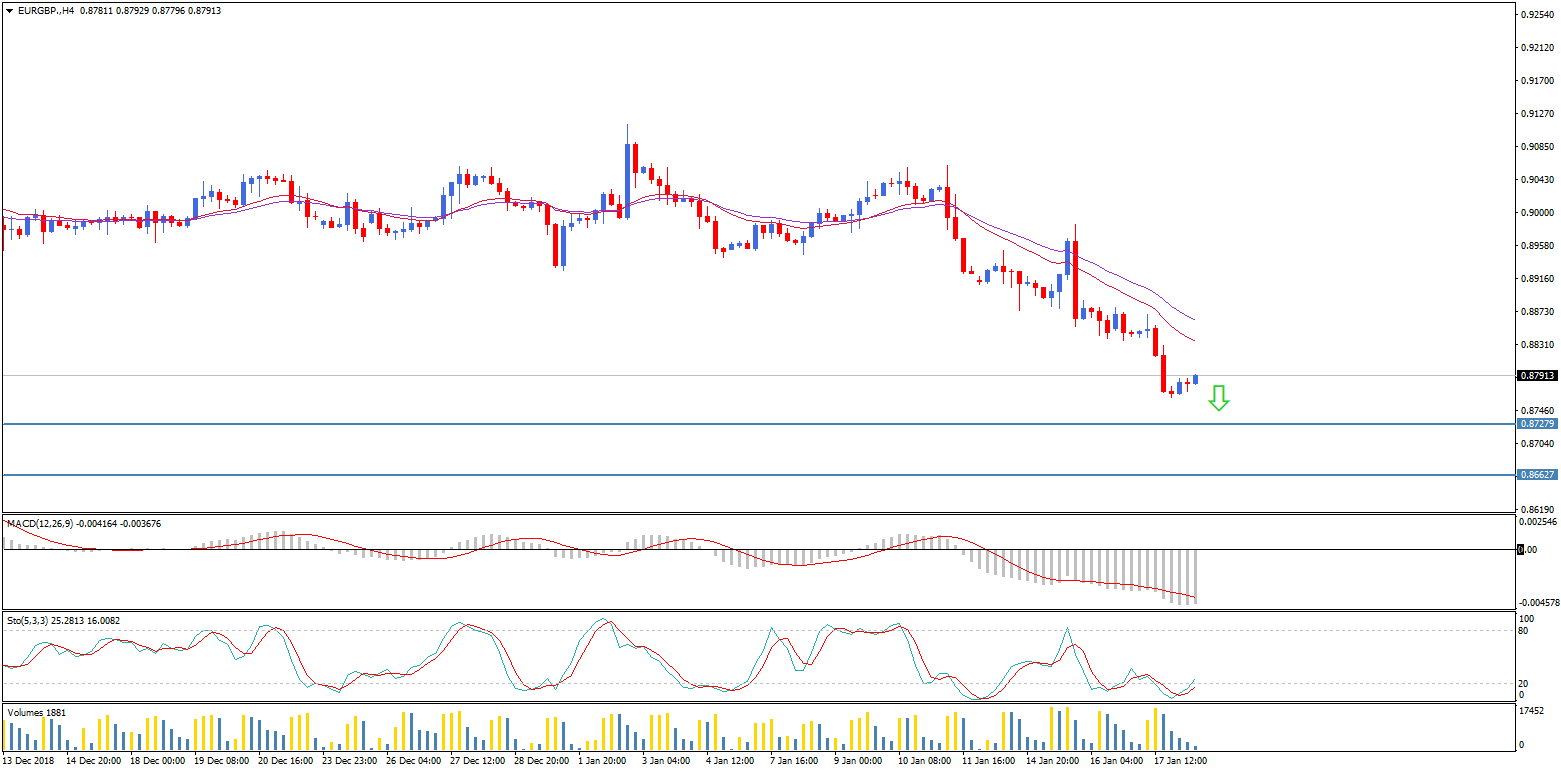Click the green down arrow on chart
This screenshot has width=1561, height=772.
click(x=1217, y=398)
